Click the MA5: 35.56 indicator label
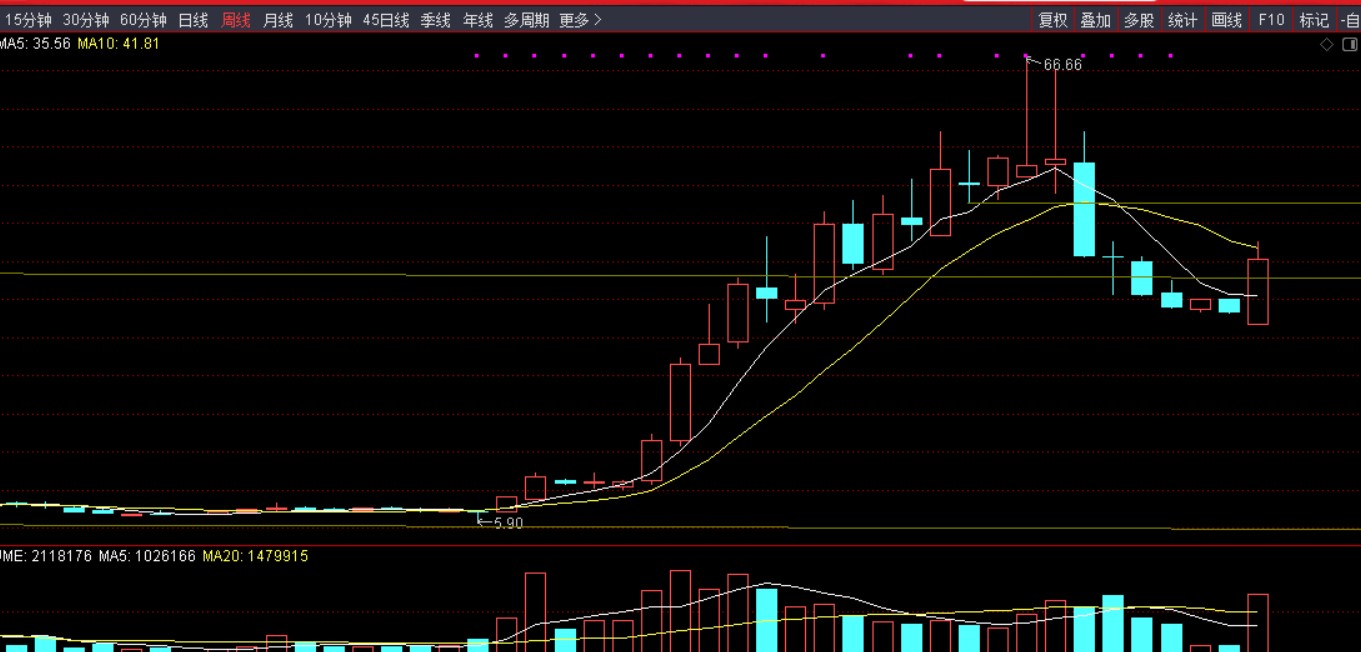The height and width of the screenshot is (652, 1361). point(35,44)
